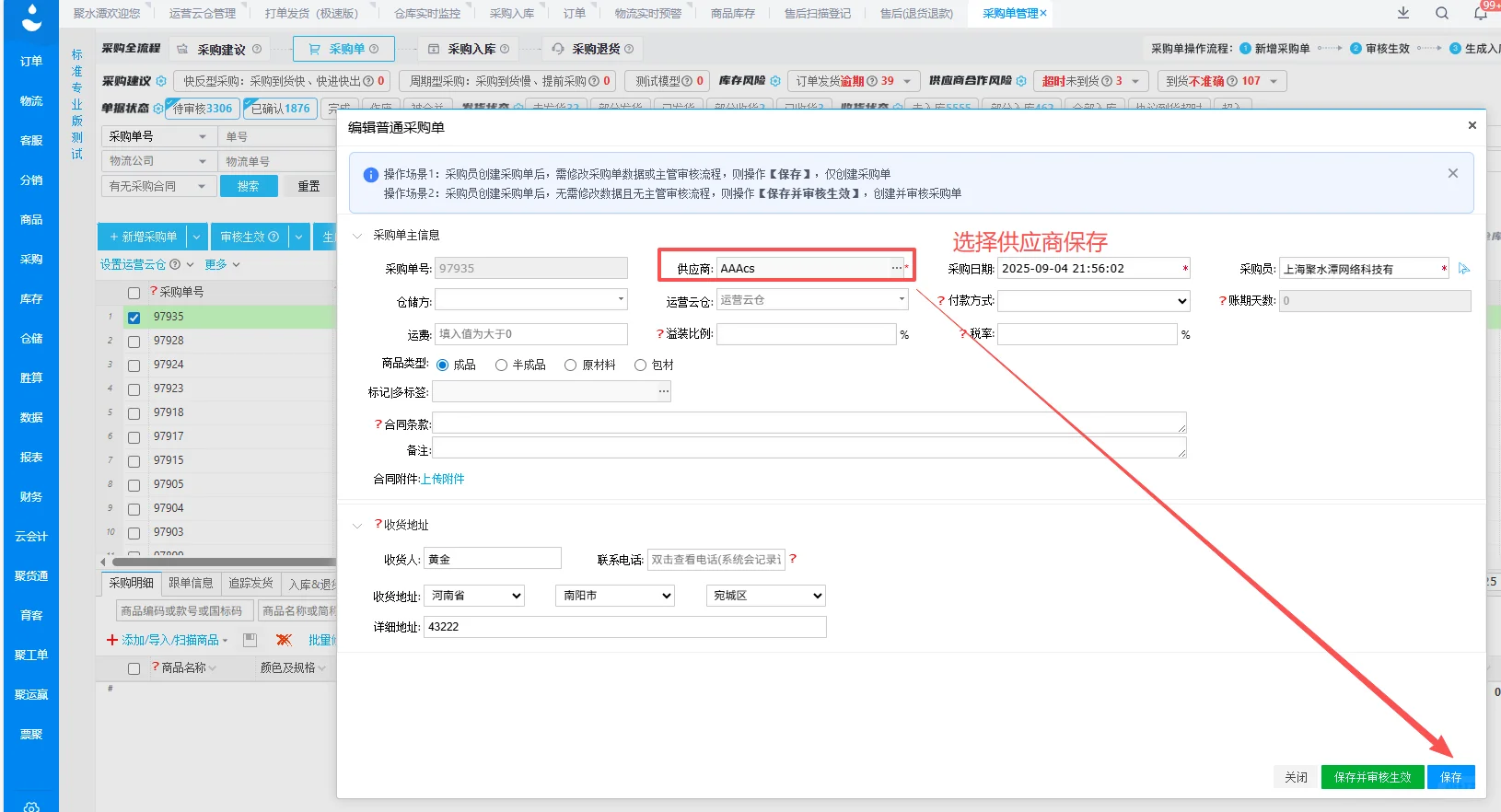This screenshot has width=1501, height=812.
Task: Switch to 售后扫描登记 top tab
Action: click(x=818, y=14)
